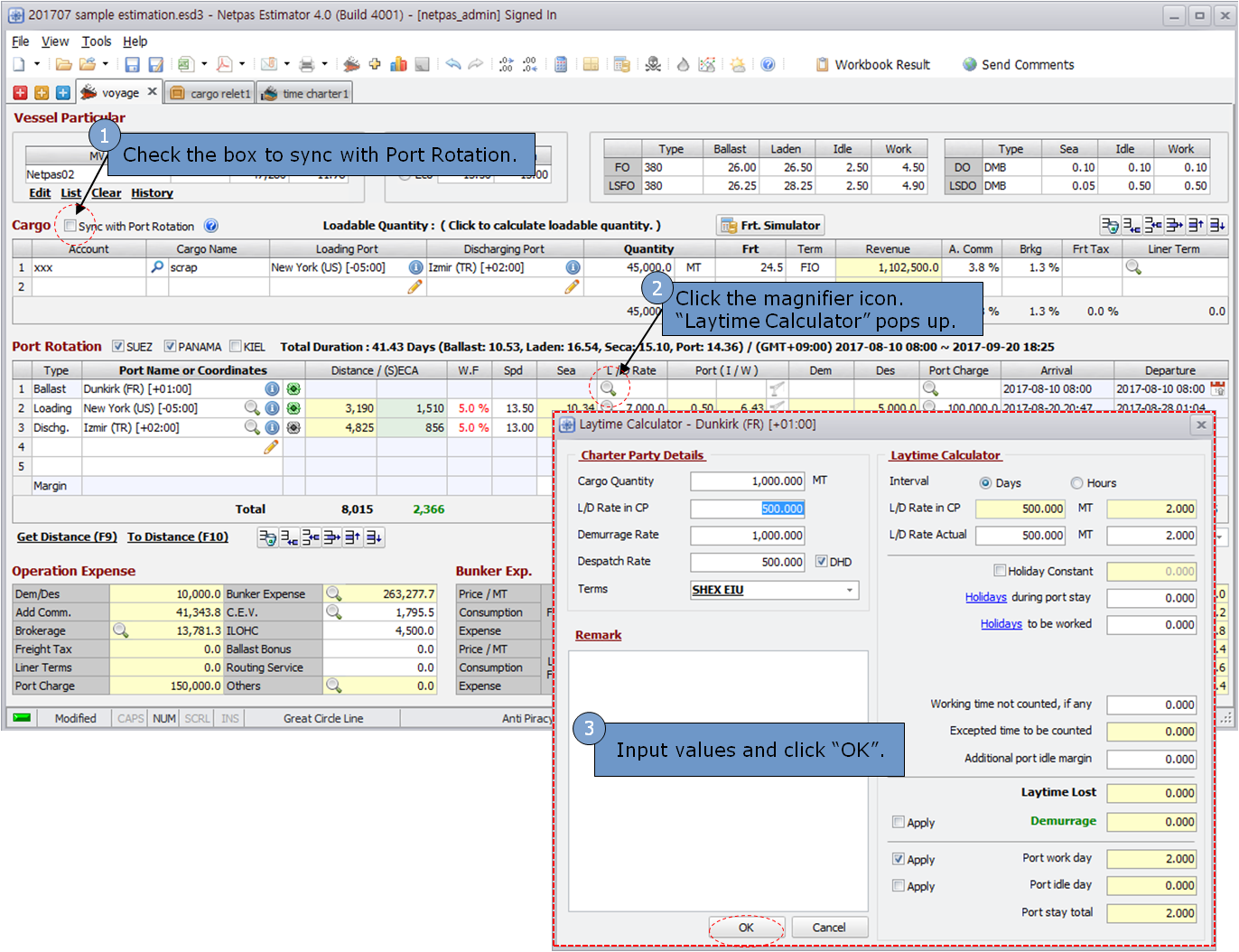
Task: Click OK in the Laytime Calculator
Action: pyautogui.click(x=746, y=928)
